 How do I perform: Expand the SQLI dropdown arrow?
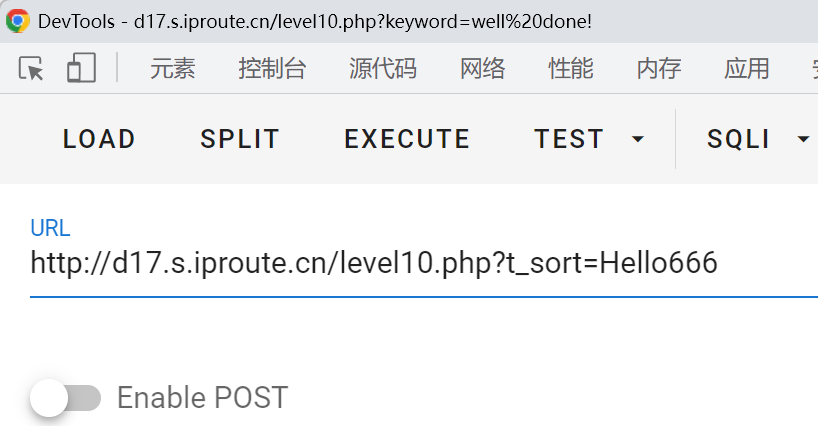[x=802, y=139]
